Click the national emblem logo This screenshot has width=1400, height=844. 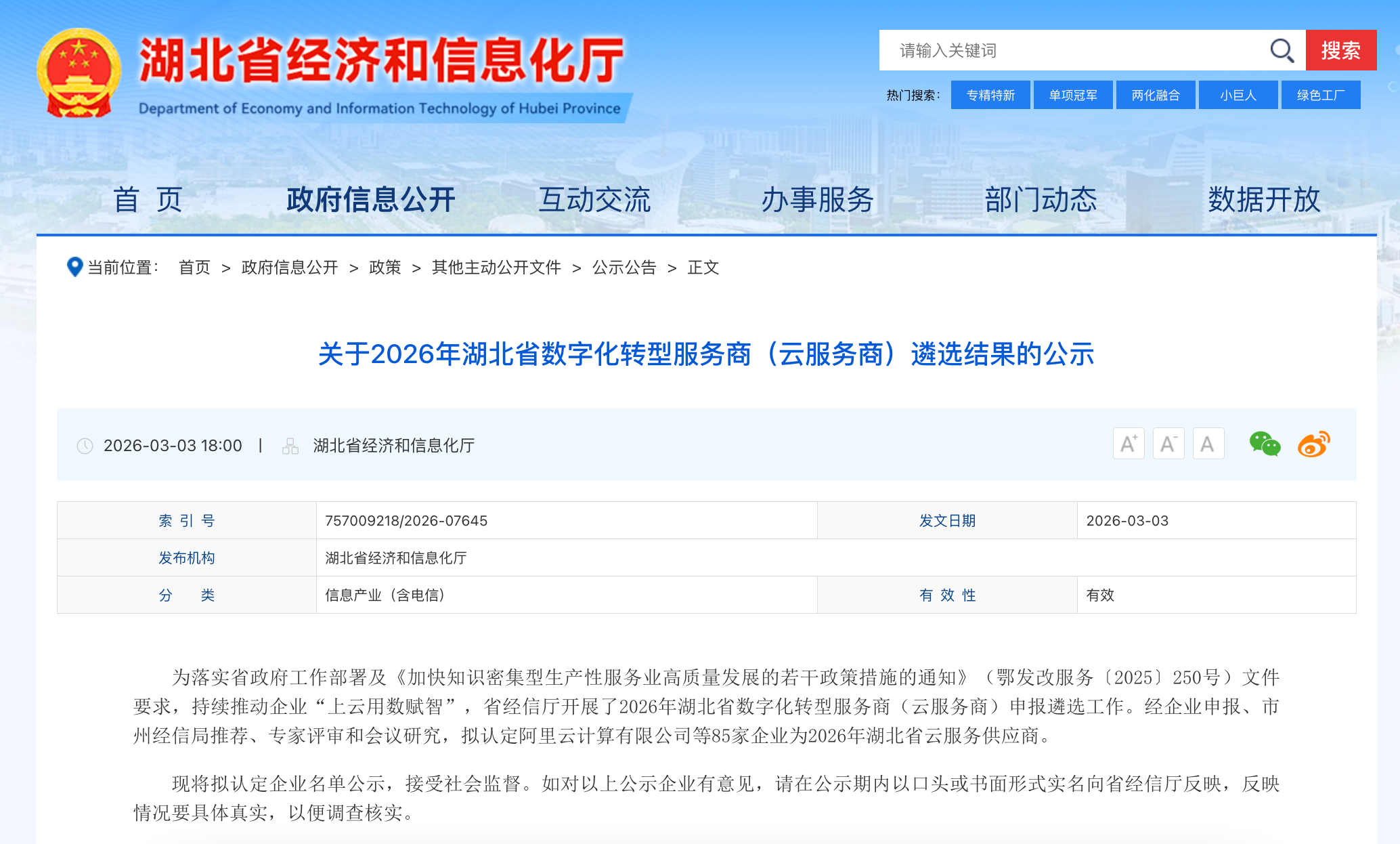[x=79, y=73]
